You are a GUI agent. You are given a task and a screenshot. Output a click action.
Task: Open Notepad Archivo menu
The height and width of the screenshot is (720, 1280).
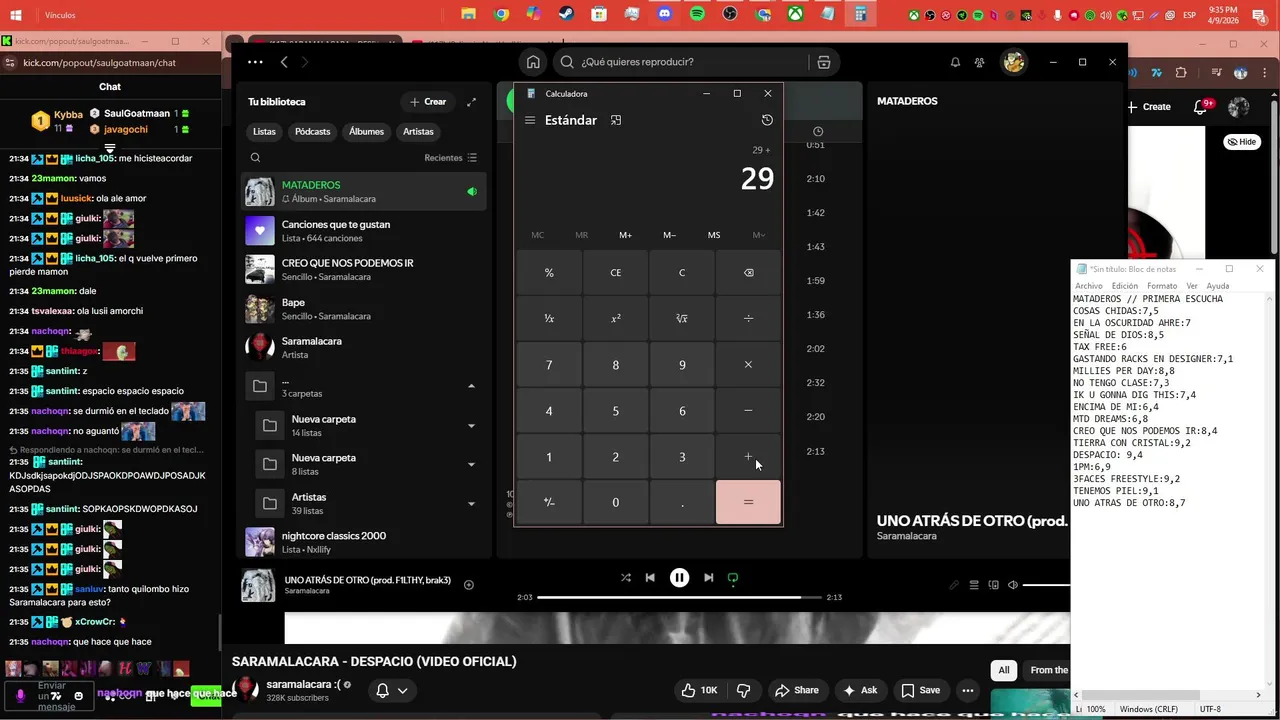click(x=1089, y=286)
